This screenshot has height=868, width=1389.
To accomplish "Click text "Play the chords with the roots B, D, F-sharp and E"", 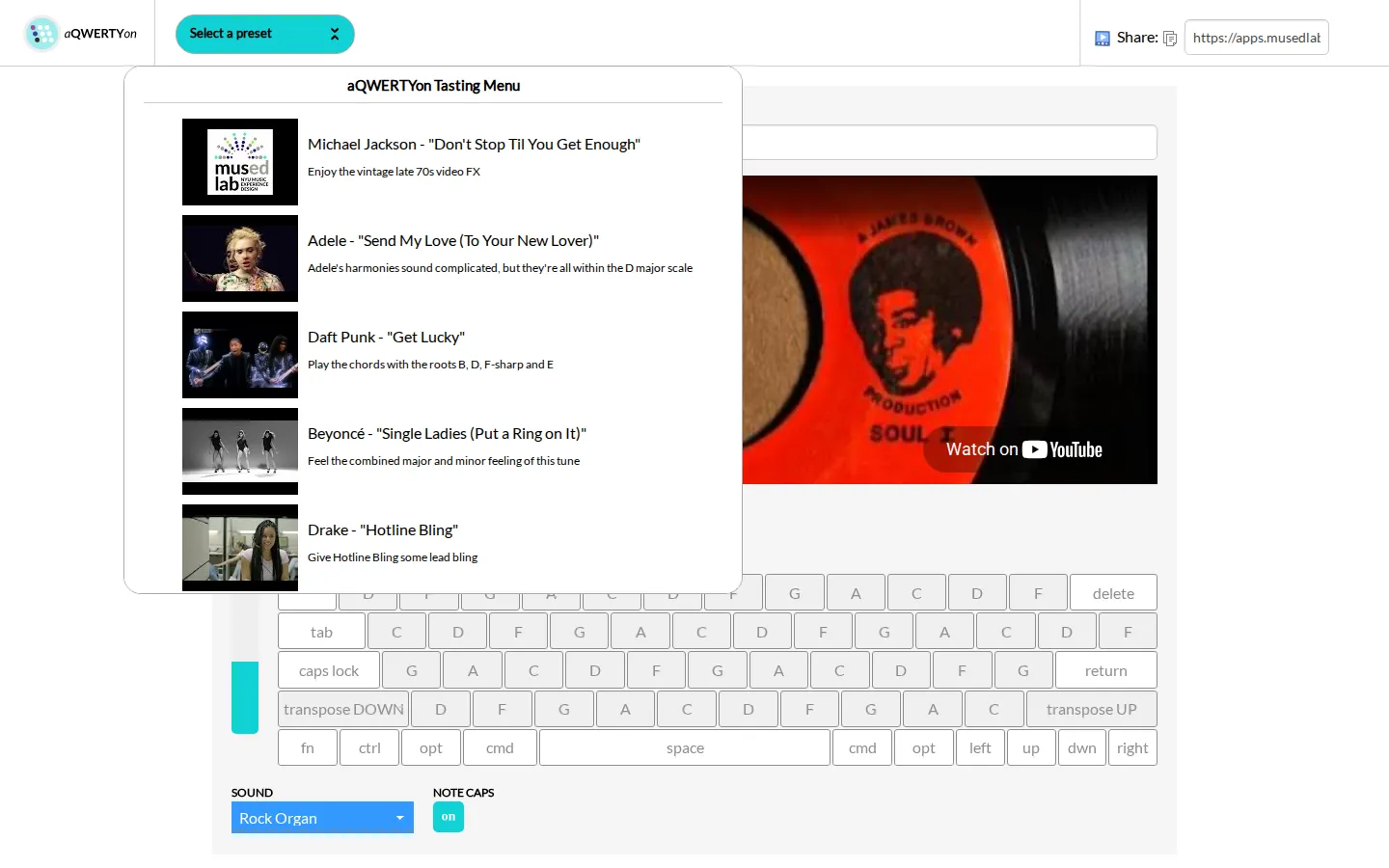I will point(430,365).
